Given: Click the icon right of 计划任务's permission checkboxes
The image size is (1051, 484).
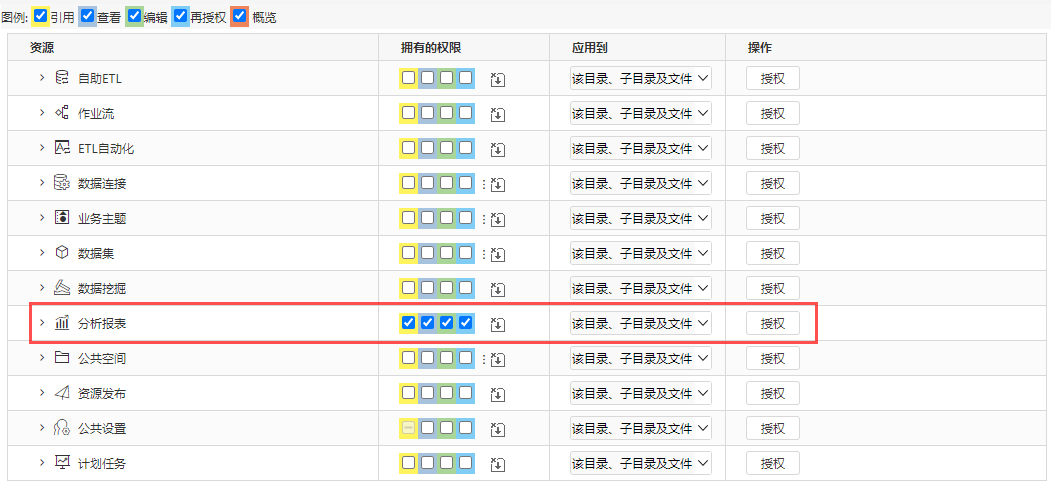Looking at the screenshot, I should pyautogui.click(x=497, y=464).
